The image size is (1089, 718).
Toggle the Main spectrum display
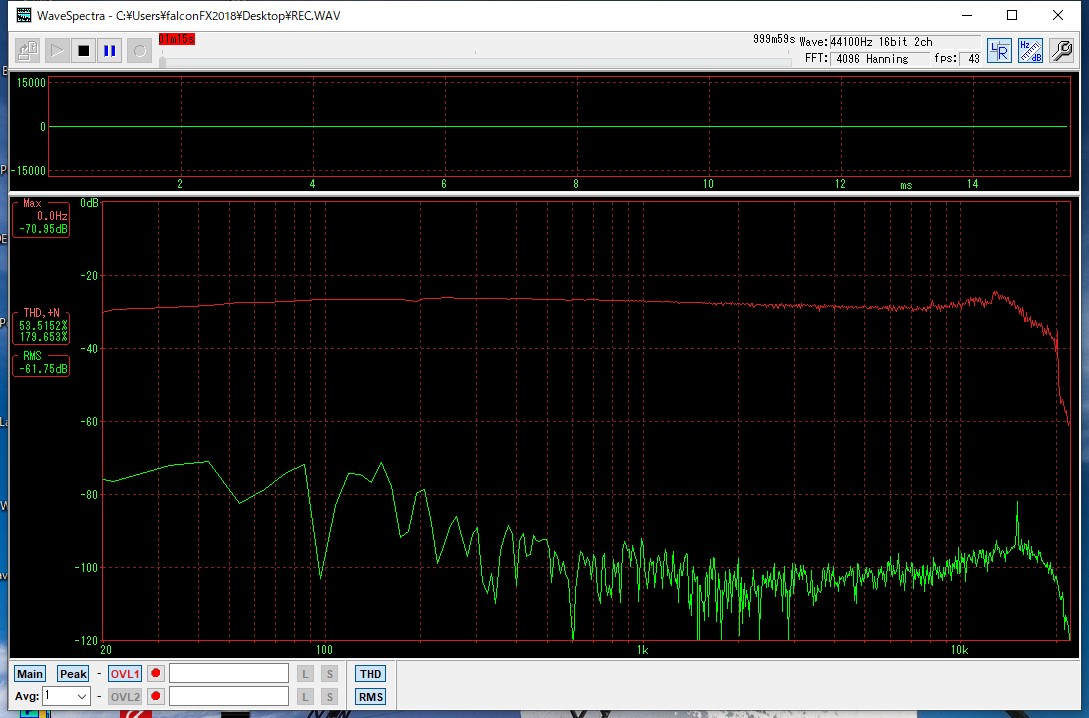(x=30, y=674)
